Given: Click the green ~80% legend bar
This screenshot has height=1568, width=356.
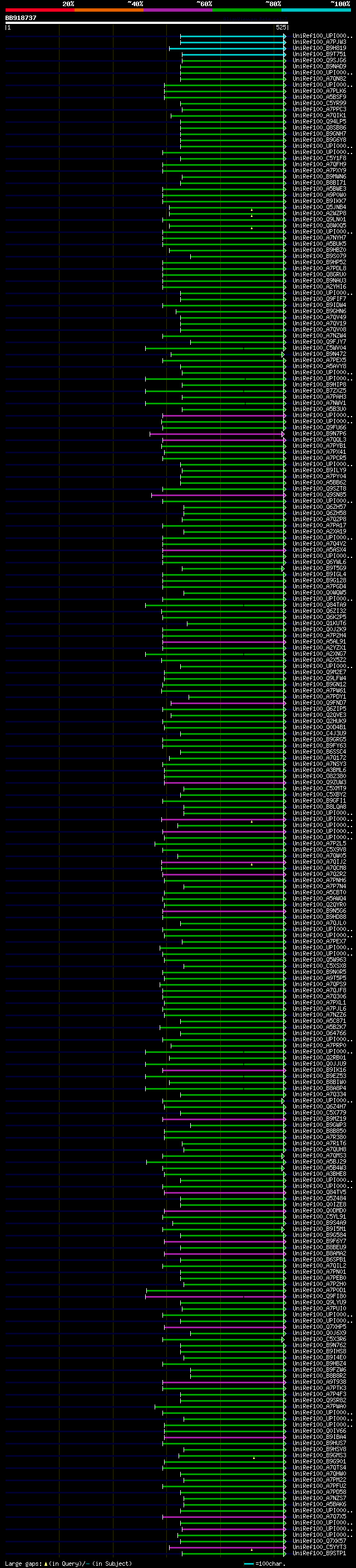Looking at the screenshot, I should click(247, 10).
